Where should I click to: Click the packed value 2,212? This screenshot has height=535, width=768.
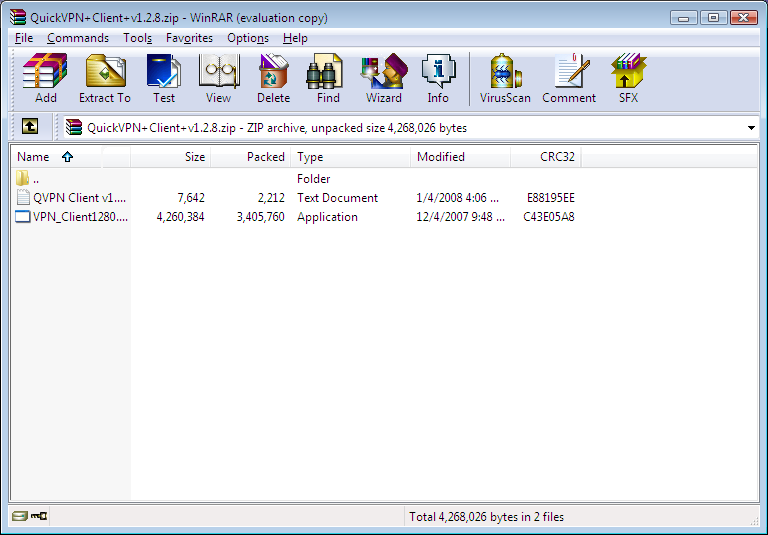271,197
